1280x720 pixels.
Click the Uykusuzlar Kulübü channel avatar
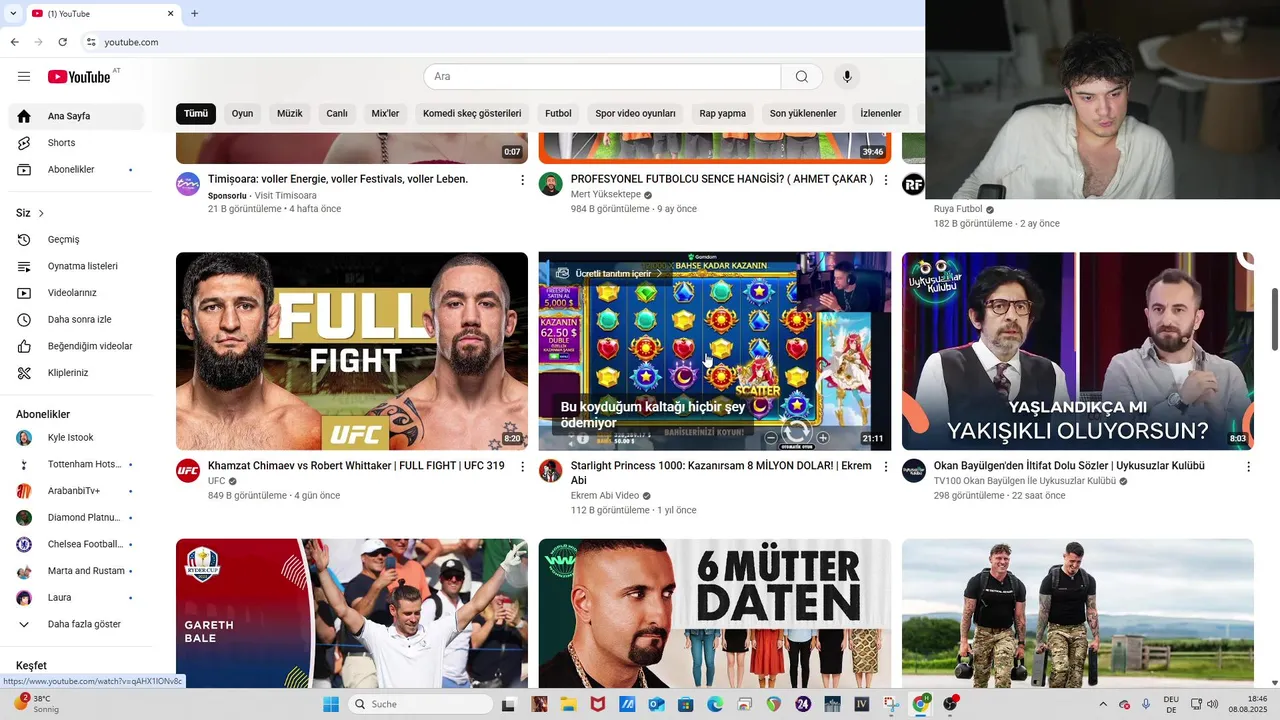(914, 471)
